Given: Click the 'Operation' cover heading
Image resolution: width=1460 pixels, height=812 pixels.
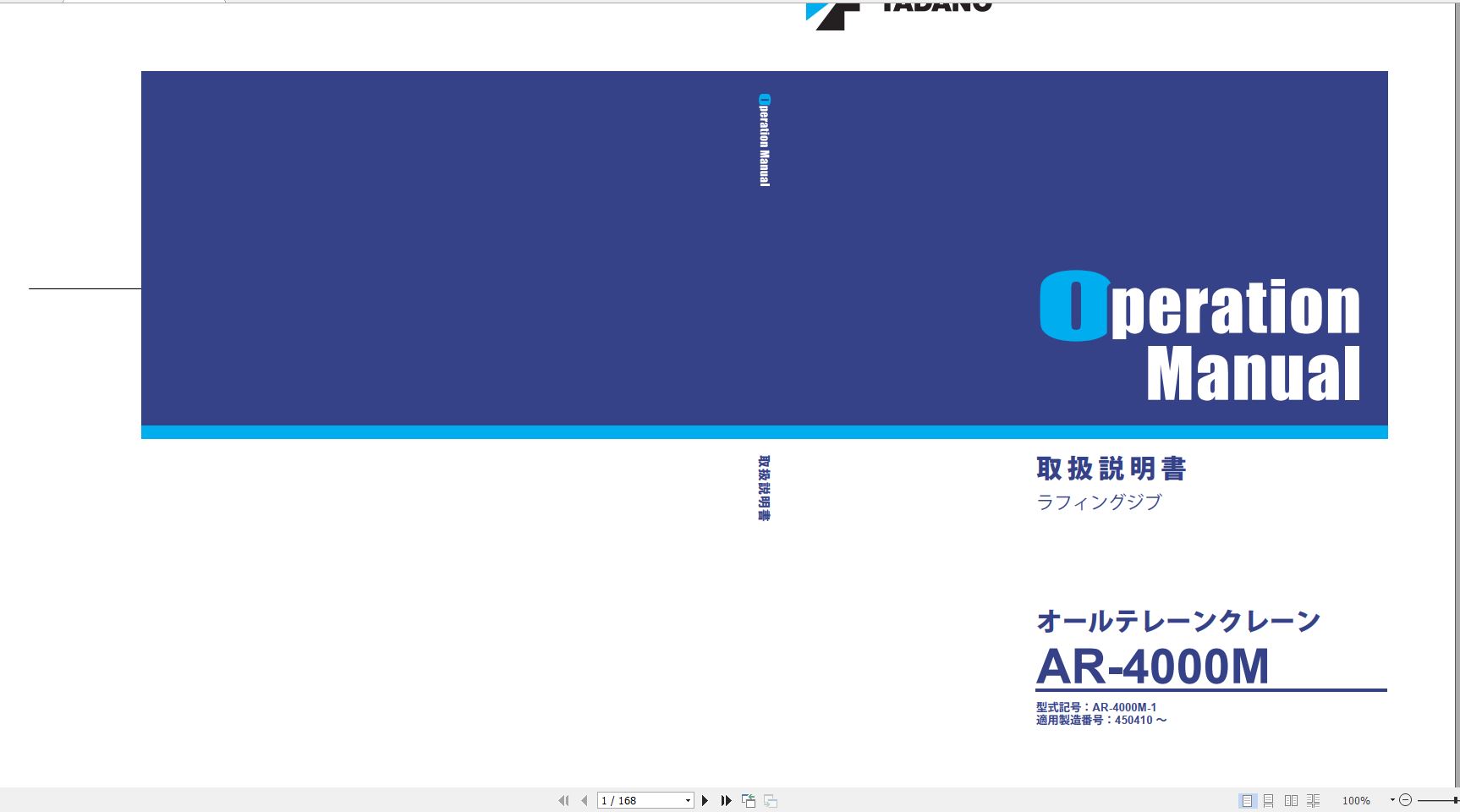Looking at the screenshot, I should pos(1199,305).
